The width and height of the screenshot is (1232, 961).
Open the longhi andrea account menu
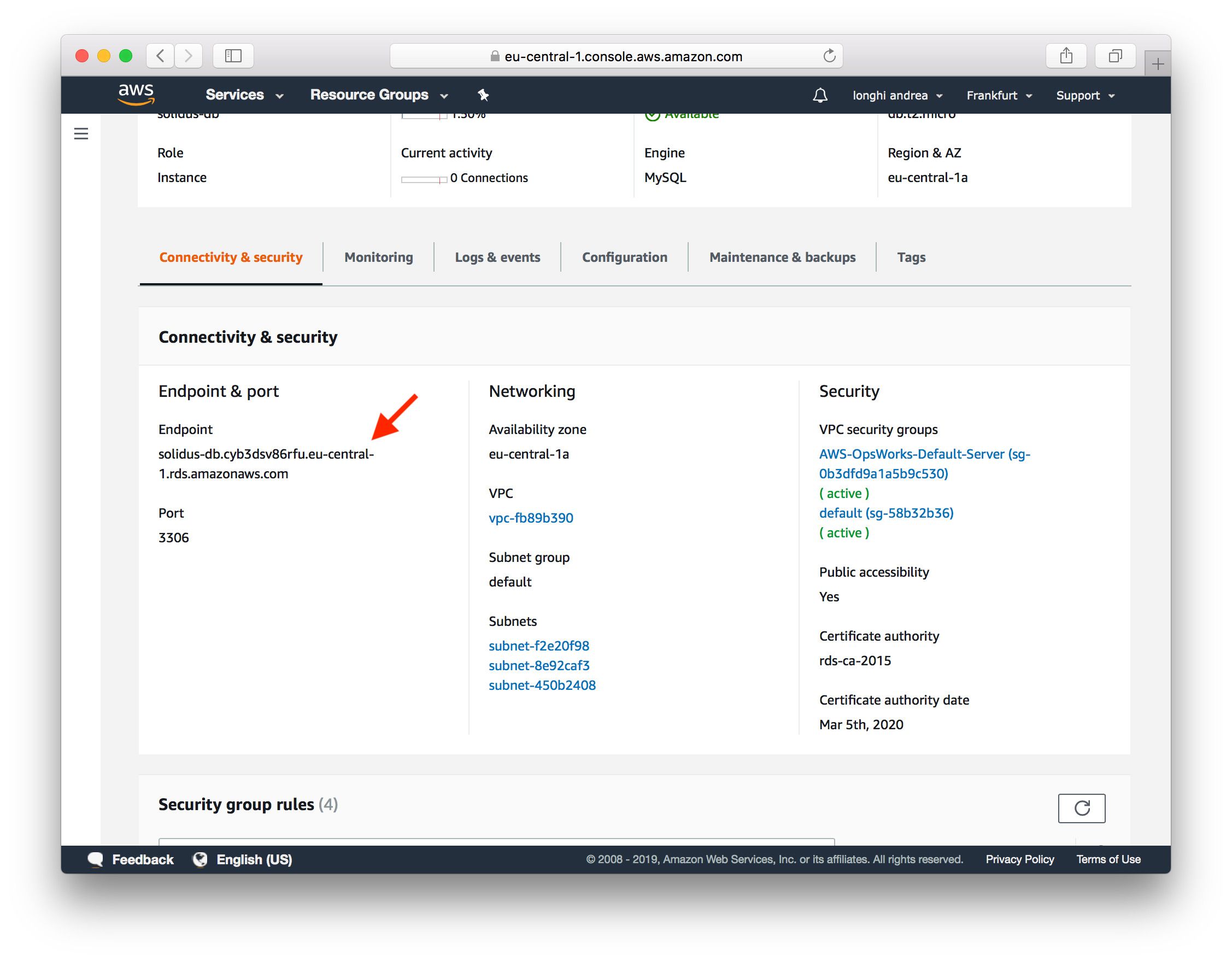pos(897,95)
